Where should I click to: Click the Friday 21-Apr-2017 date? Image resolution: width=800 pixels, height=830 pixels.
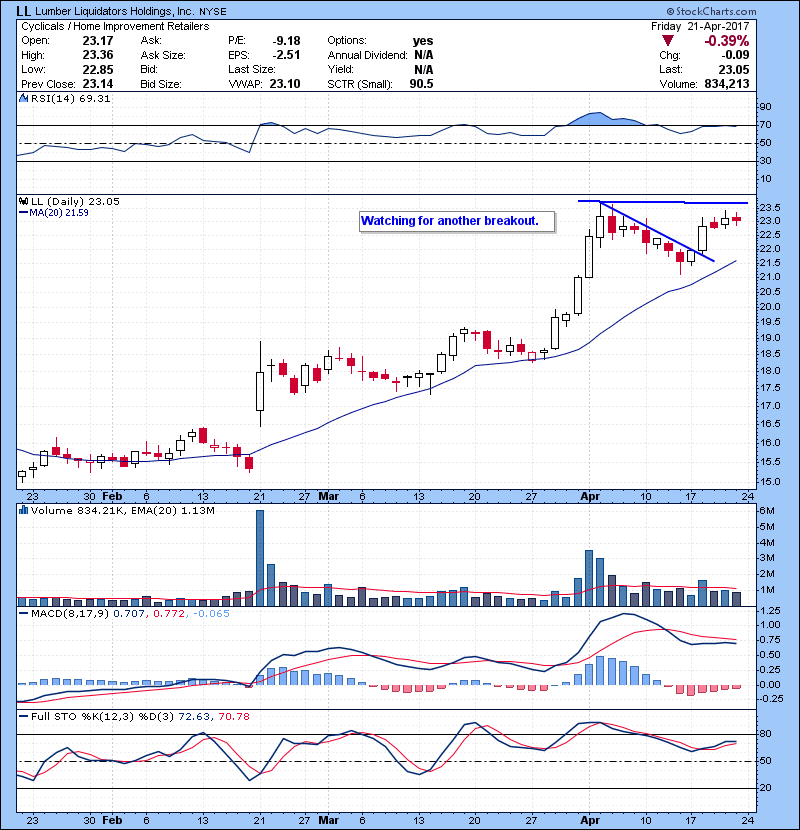pyautogui.click(x=700, y=26)
